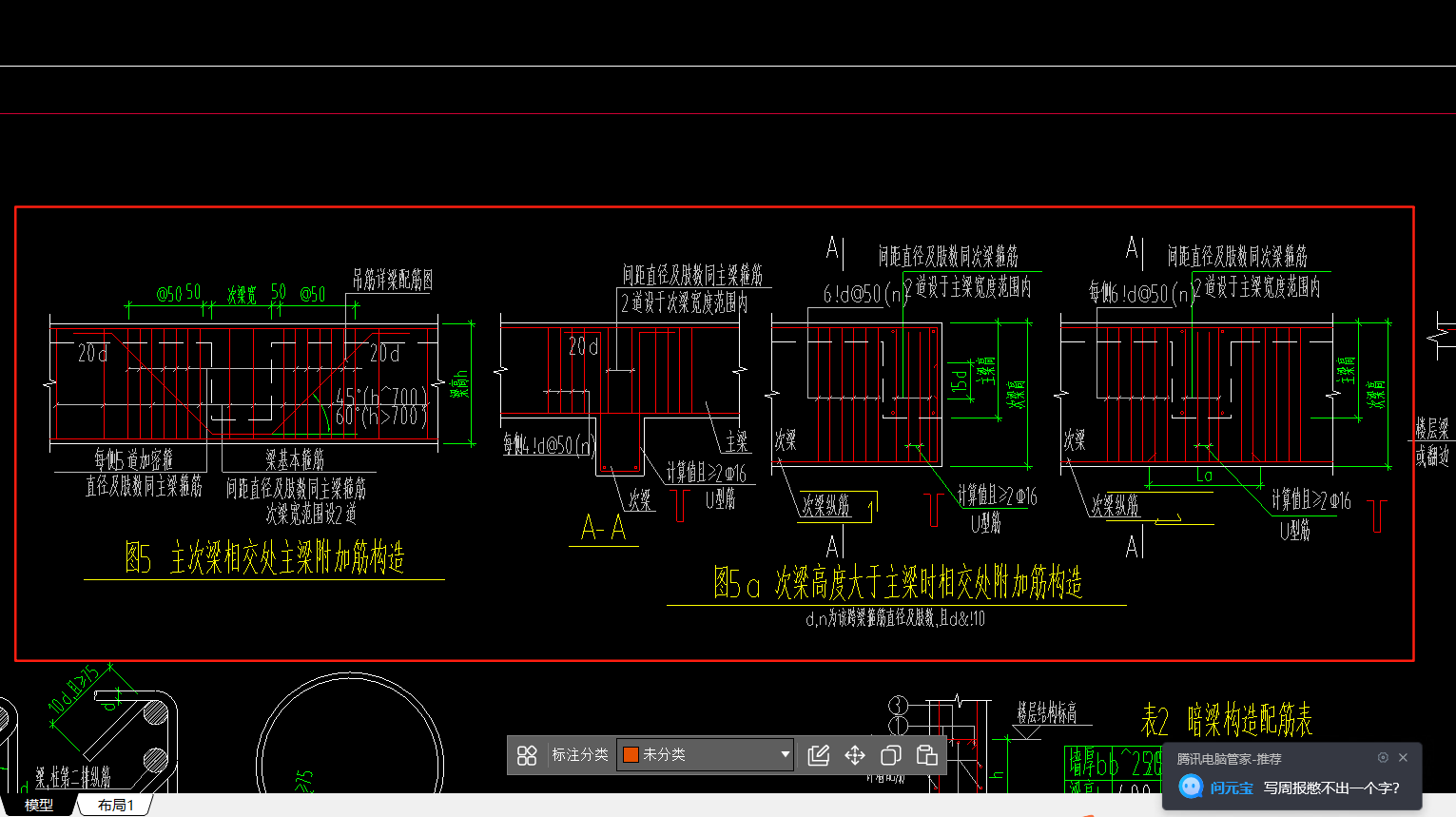Click the 次梁纵筋 label under middle-right detail
The width and height of the screenshot is (1456, 817).
pos(825,506)
